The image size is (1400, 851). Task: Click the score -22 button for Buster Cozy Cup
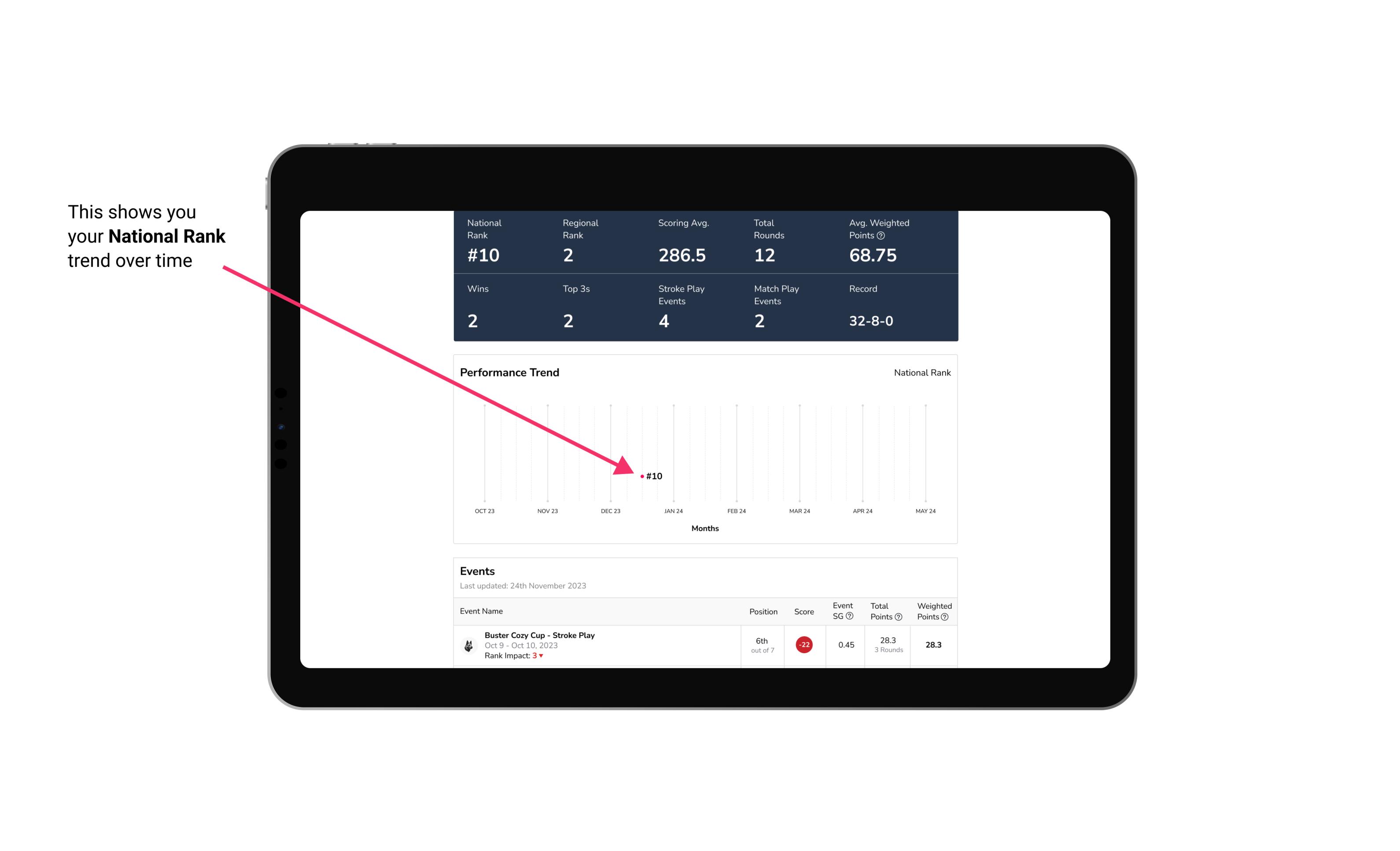802,644
